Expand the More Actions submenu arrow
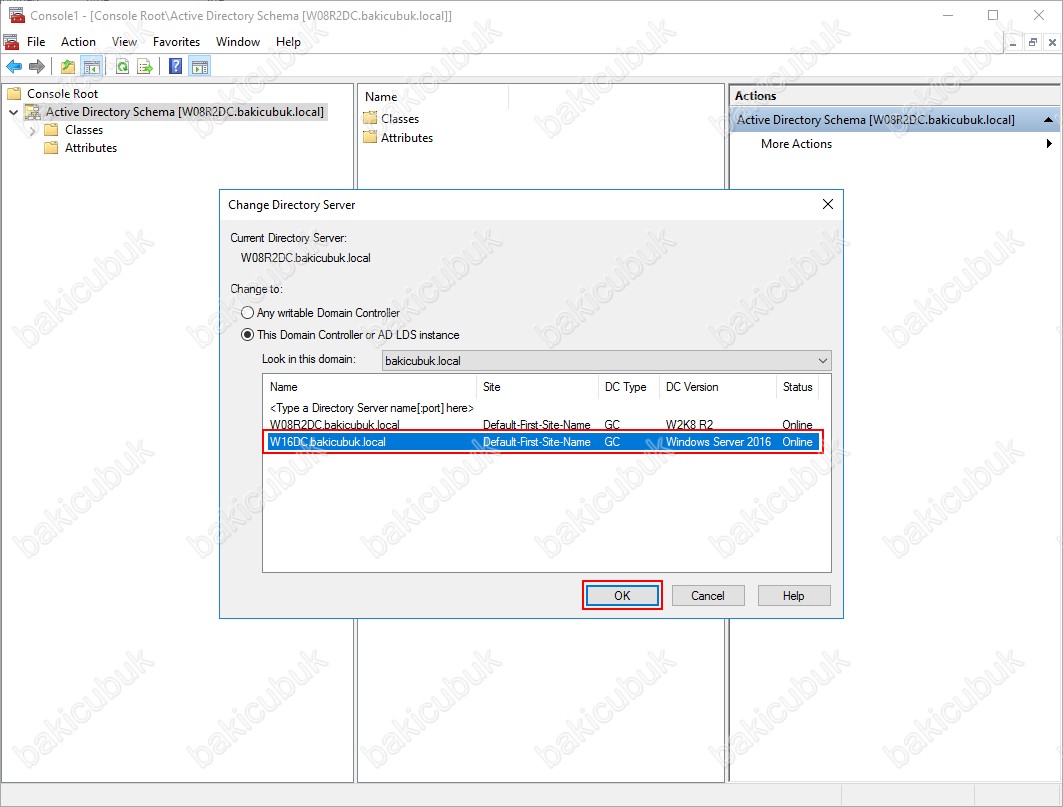This screenshot has width=1063, height=807. click(x=1049, y=144)
